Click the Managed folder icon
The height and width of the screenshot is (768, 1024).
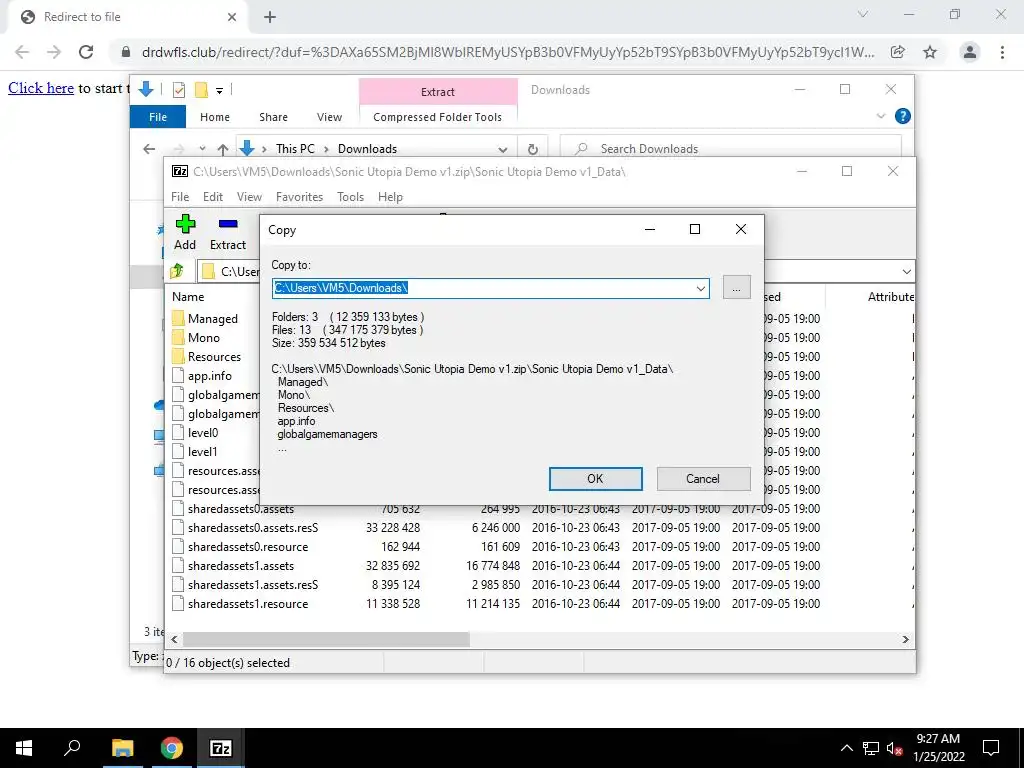click(178, 319)
